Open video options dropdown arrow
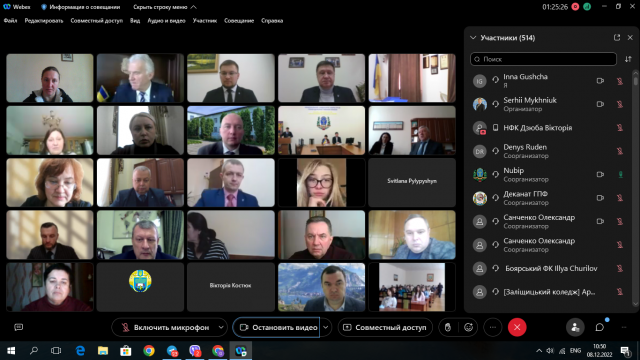This screenshot has height=360, width=640. (x=326, y=327)
